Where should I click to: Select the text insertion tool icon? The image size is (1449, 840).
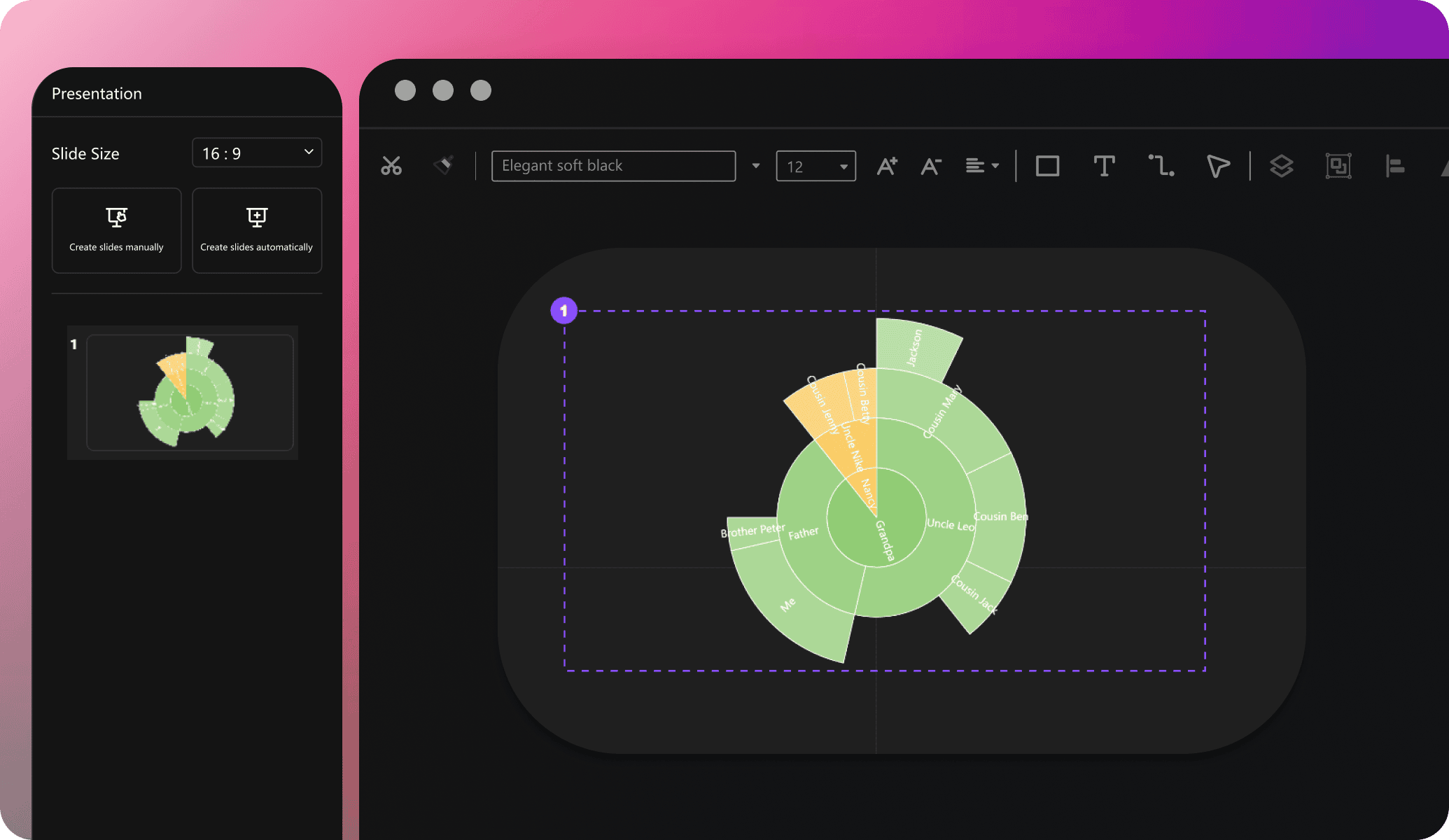[1103, 165]
